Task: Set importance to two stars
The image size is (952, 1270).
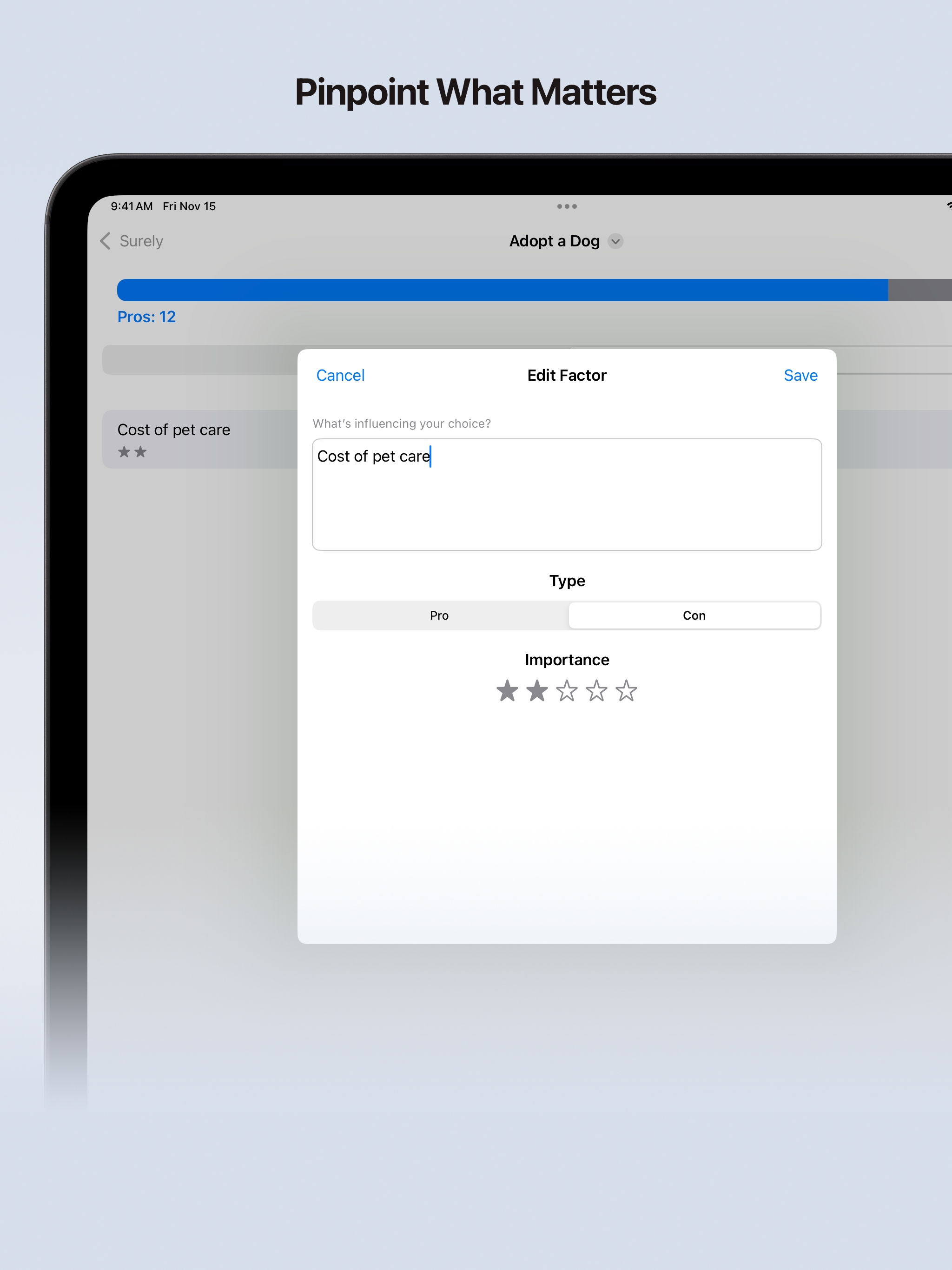Action: tap(537, 691)
